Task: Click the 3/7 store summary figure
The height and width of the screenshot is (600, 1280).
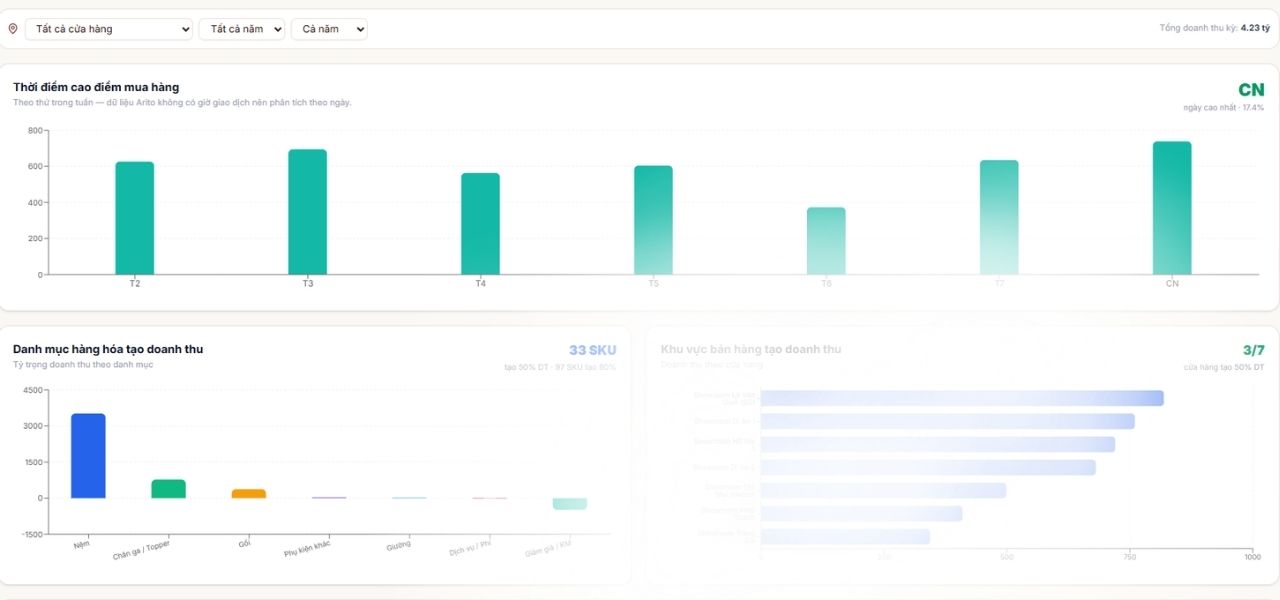Action: tap(1254, 350)
